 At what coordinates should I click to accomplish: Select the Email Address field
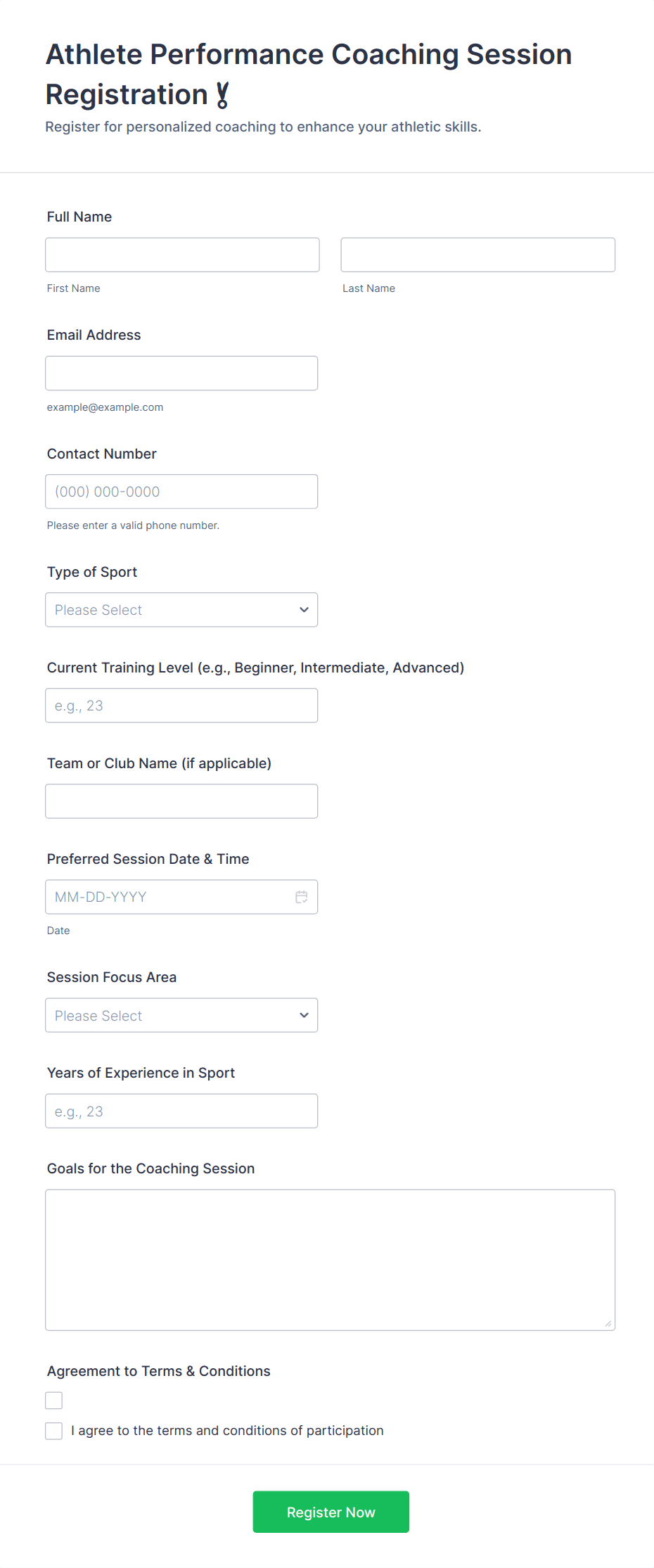pos(181,374)
